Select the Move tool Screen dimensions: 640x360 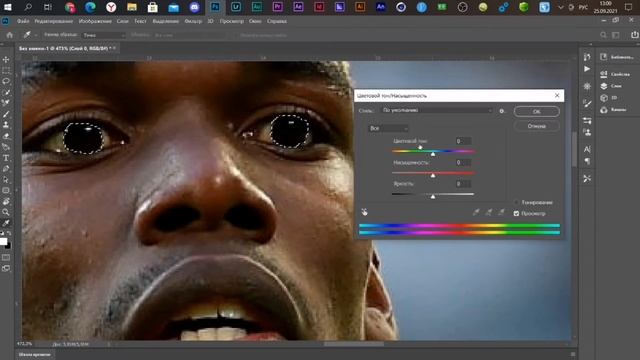[6, 60]
